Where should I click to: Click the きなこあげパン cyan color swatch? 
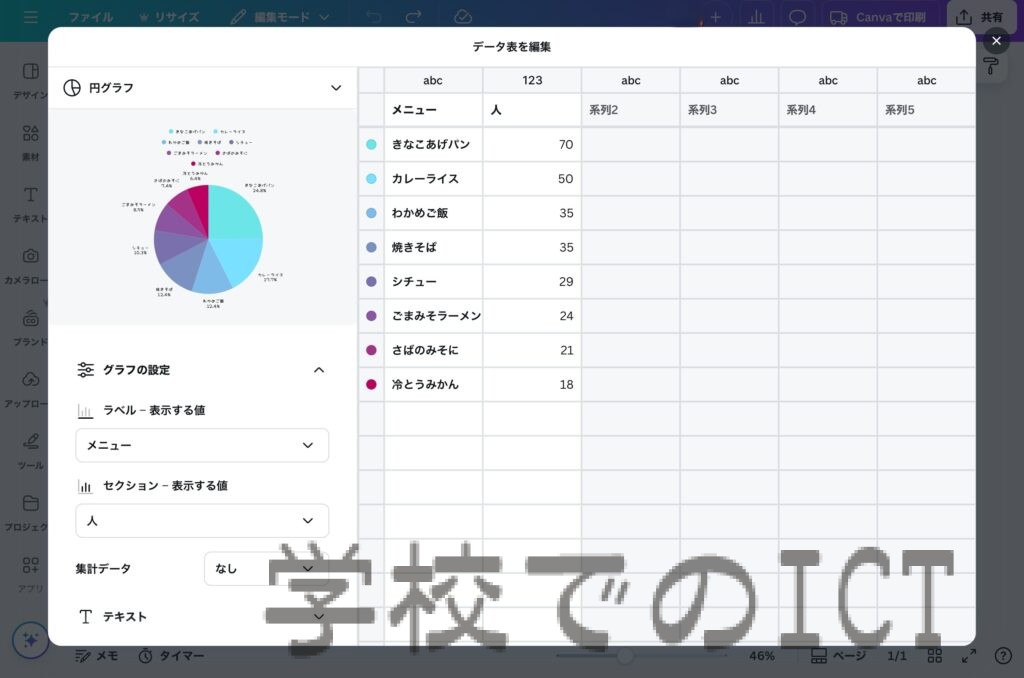[x=371, y=145]
